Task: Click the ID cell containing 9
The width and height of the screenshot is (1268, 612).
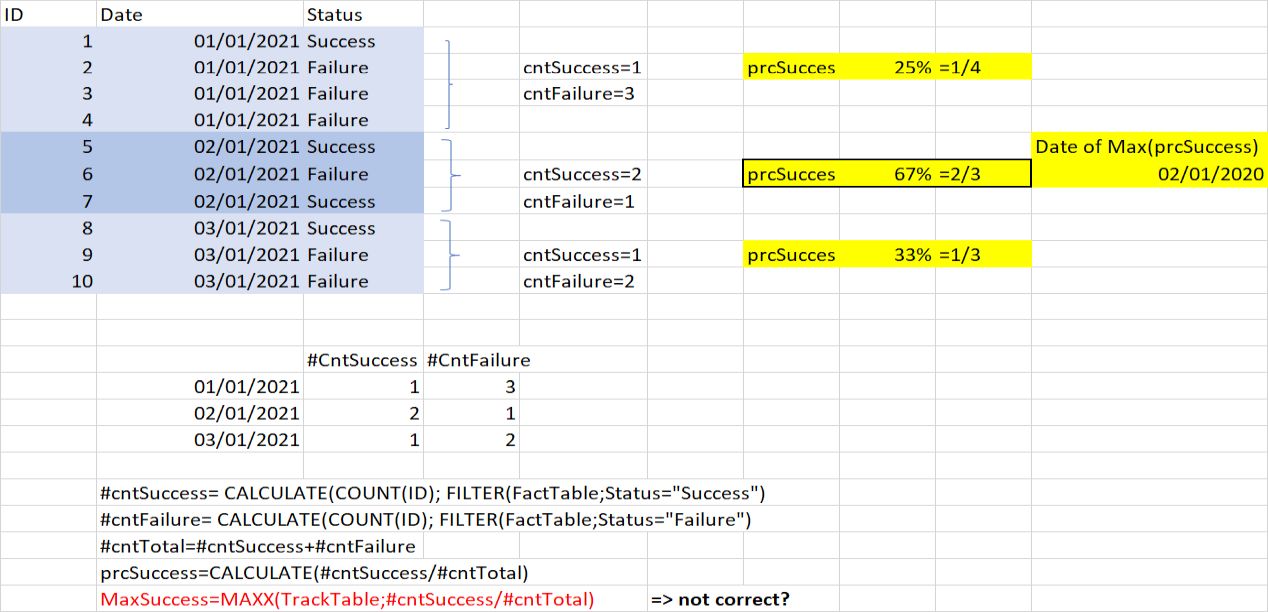Action: 48,254
